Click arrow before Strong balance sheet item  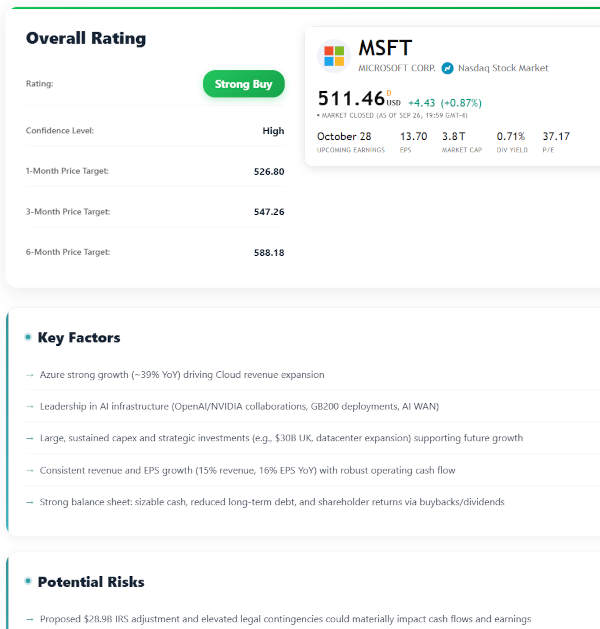pyautogui.click(x=30, y=502)
